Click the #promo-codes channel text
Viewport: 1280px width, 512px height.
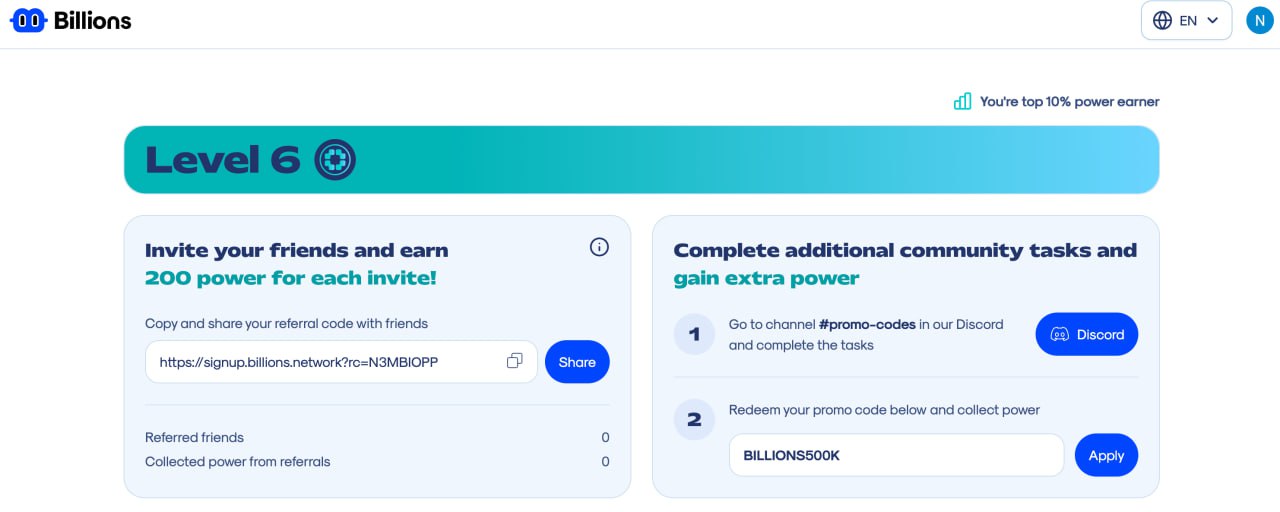867,324
